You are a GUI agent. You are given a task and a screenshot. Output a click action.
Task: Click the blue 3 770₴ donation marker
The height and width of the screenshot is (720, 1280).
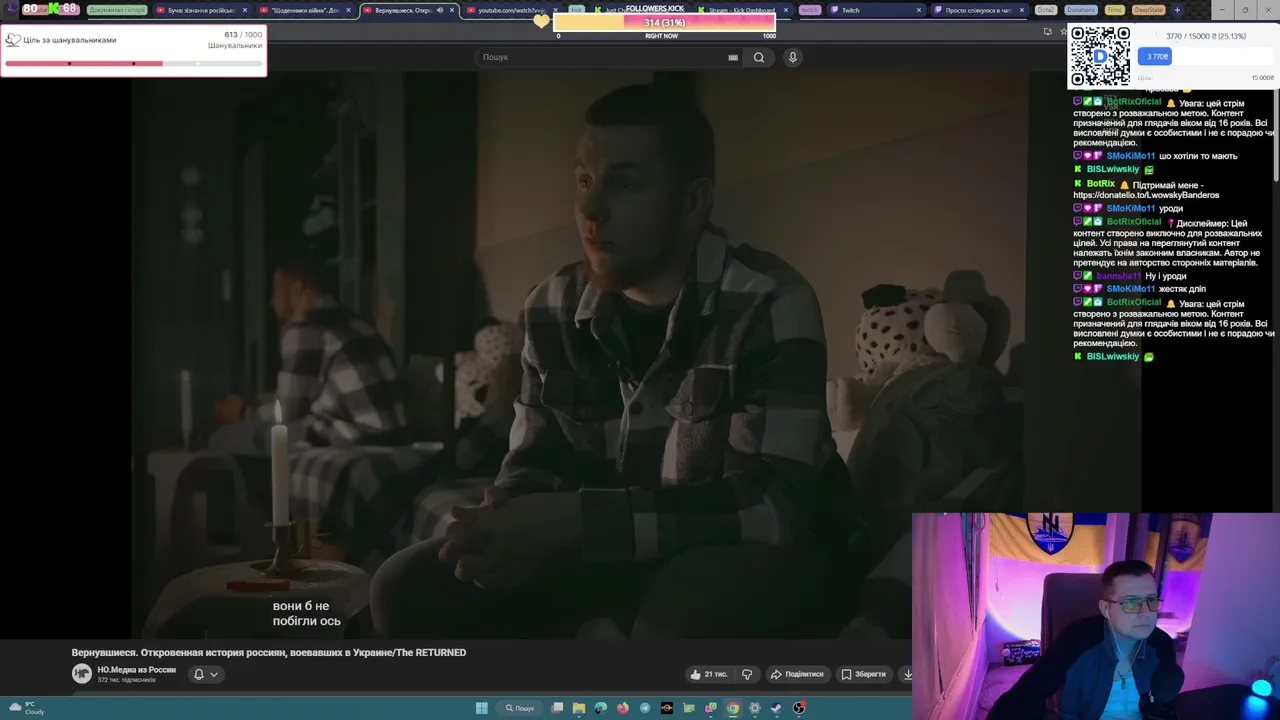pos(1154,56)
